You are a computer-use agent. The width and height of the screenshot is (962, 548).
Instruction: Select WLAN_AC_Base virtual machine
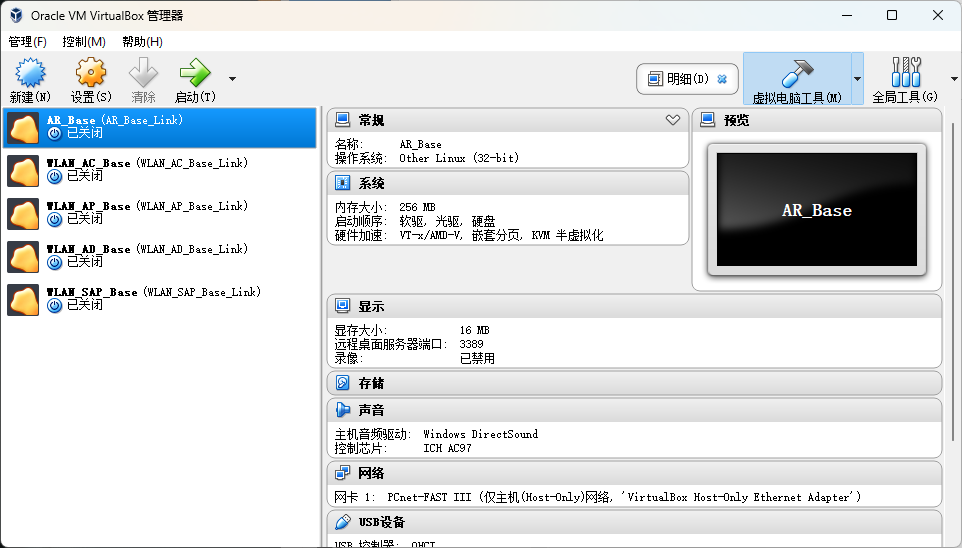click(x=160, y=171)
